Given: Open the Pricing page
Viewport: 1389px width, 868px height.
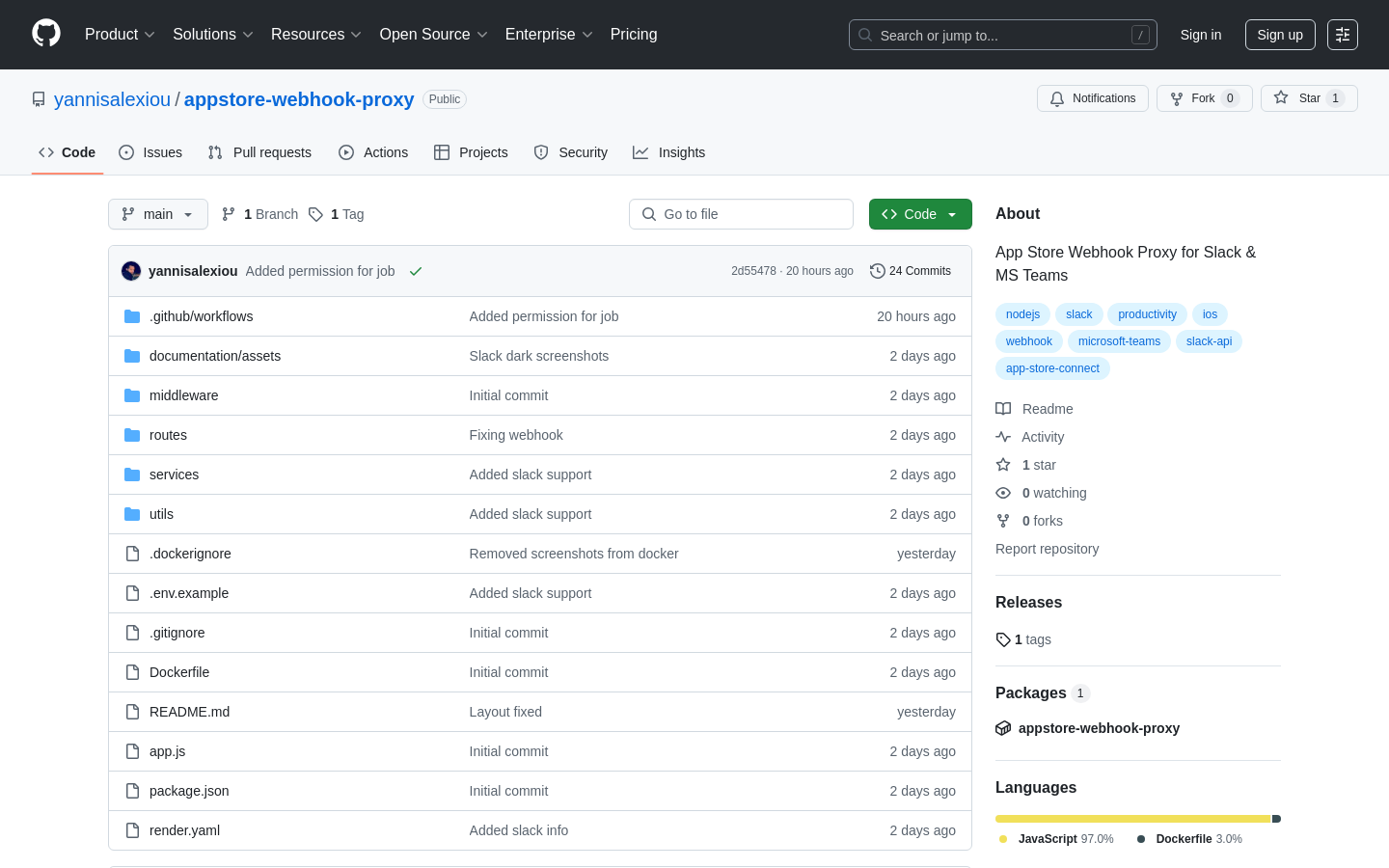Looking at the screenshot, I should pos(634,35).
